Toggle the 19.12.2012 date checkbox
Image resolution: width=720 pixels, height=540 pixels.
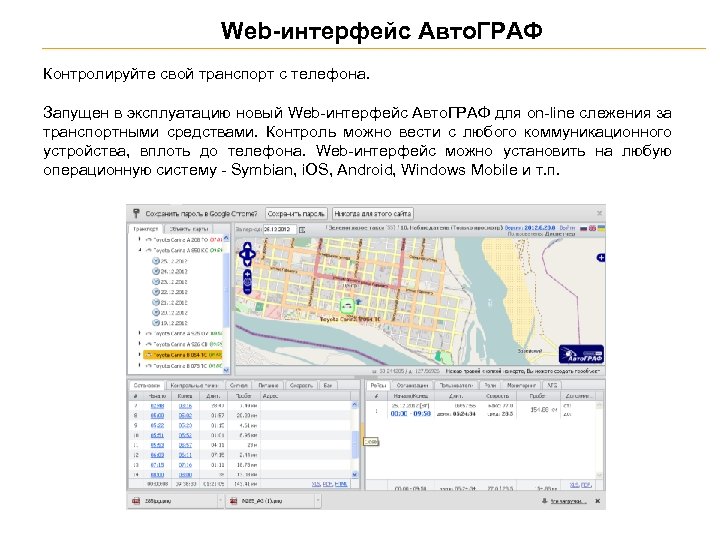click(x=156, y=323)
